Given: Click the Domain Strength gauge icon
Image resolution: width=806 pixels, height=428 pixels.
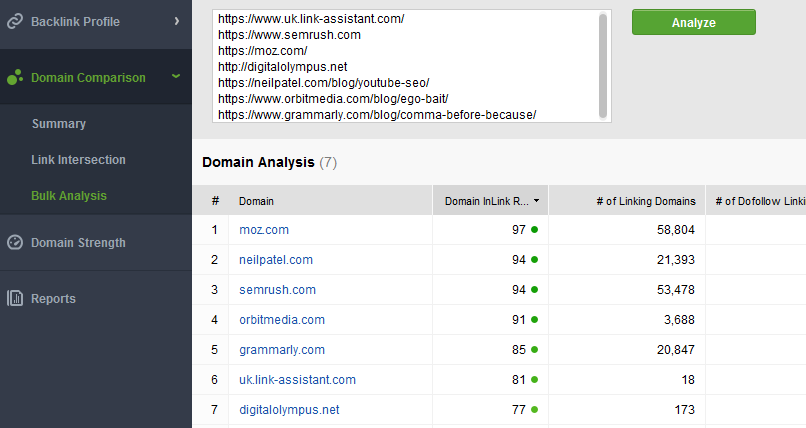Looking at the screenshot, I should [x=15, y=242].
